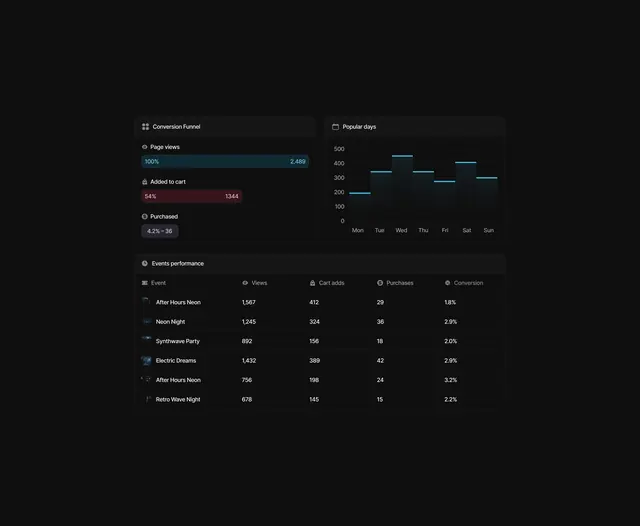Click the 3.2% conversion value
The height and width of the screenshot is (526, 640).
pos(451,380)
